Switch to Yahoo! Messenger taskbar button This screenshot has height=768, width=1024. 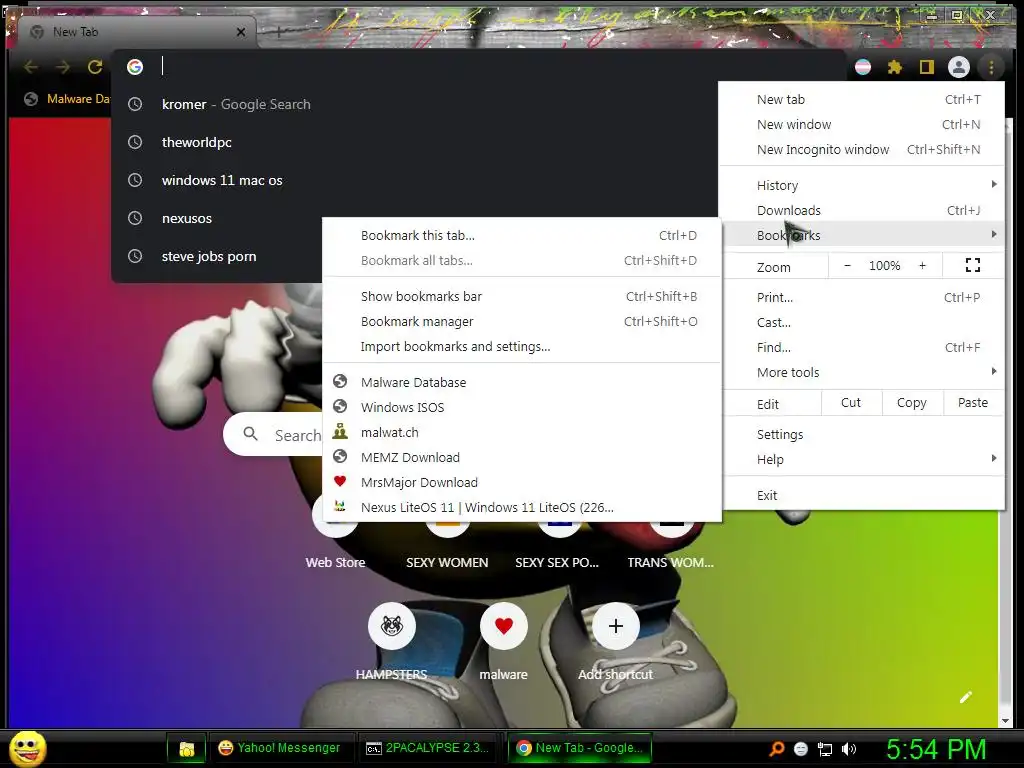281,748
